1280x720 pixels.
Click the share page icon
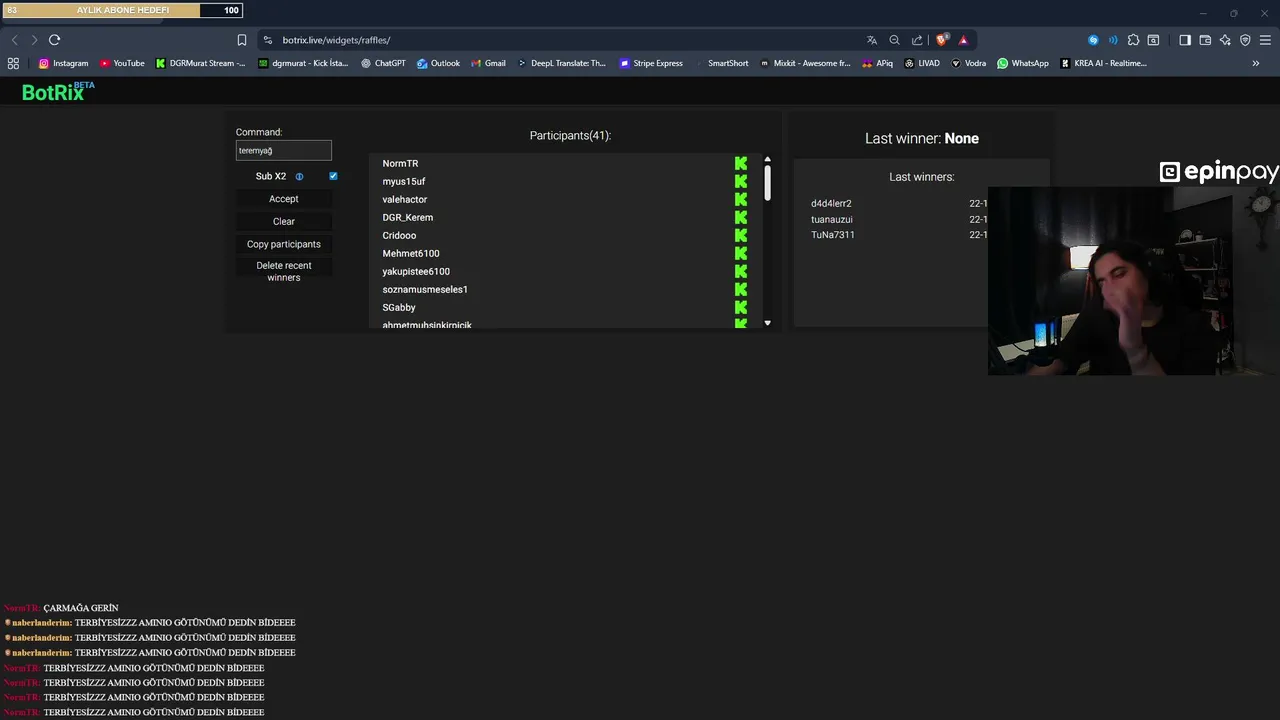tap(917, 40)
